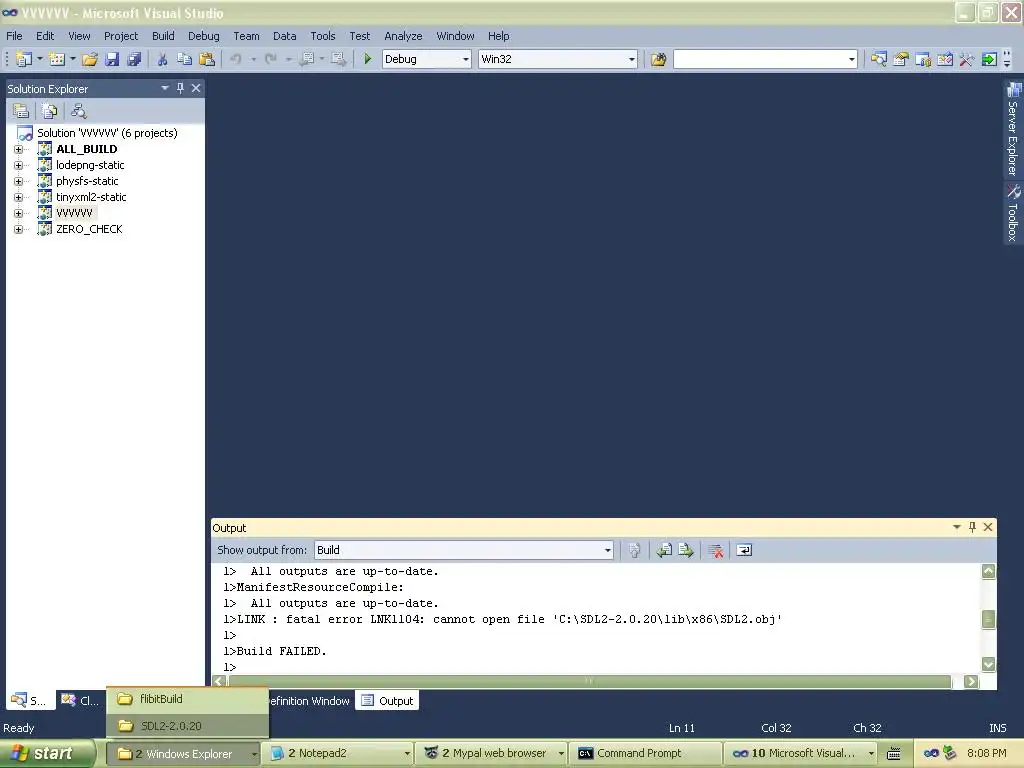1024x768 pixels.
Task: Click Output horizontal scrollbar right arrow
Action: pyautogui.click(x=971, y=682)
